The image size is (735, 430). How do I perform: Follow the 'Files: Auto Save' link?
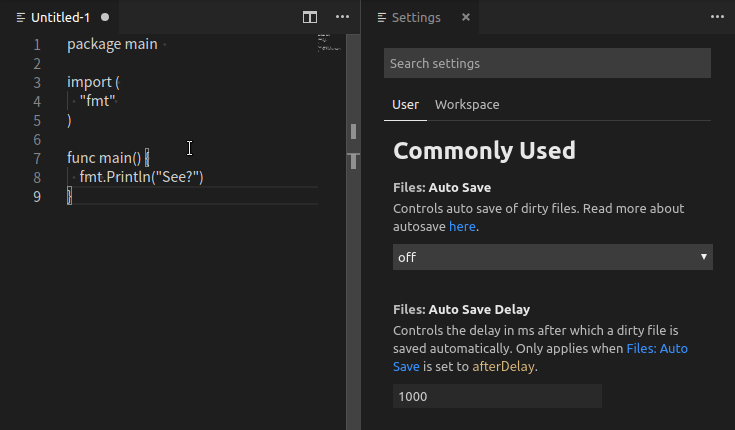pyautogui.click(x=657, y=348)
